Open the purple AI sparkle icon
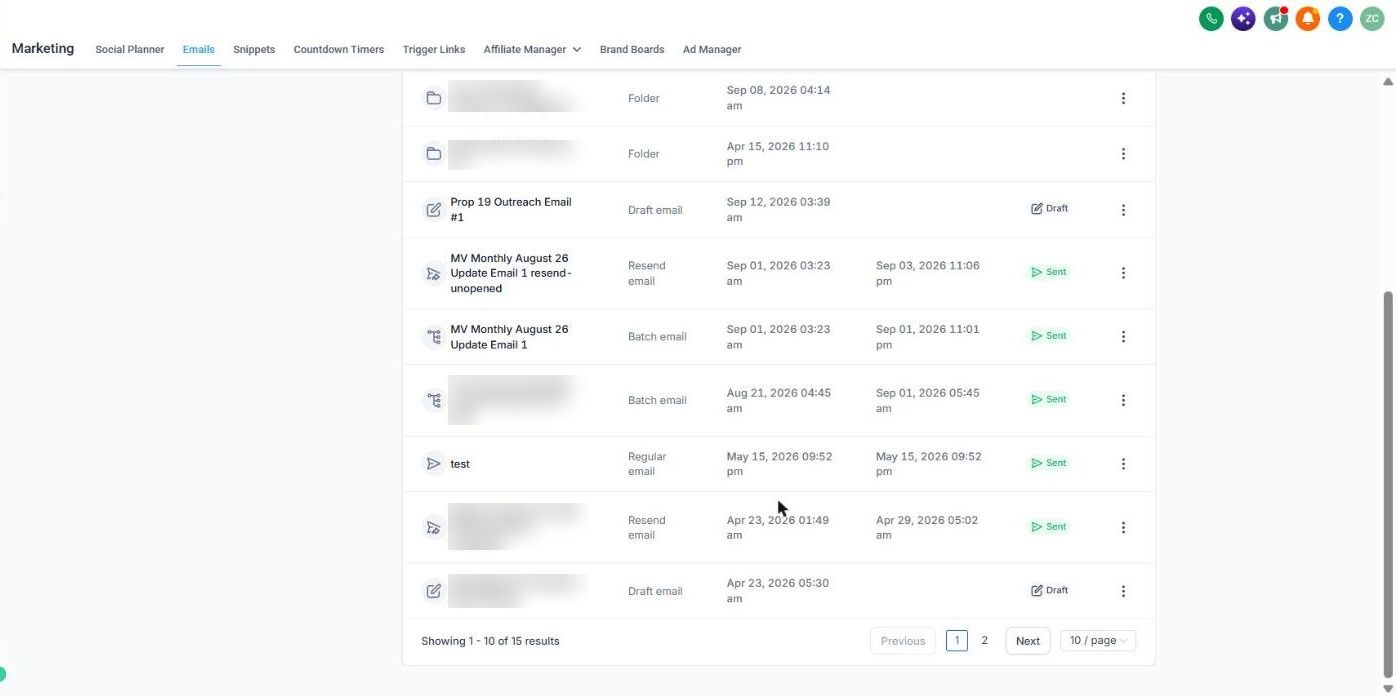1396x697 pixels. (1243, 18)
